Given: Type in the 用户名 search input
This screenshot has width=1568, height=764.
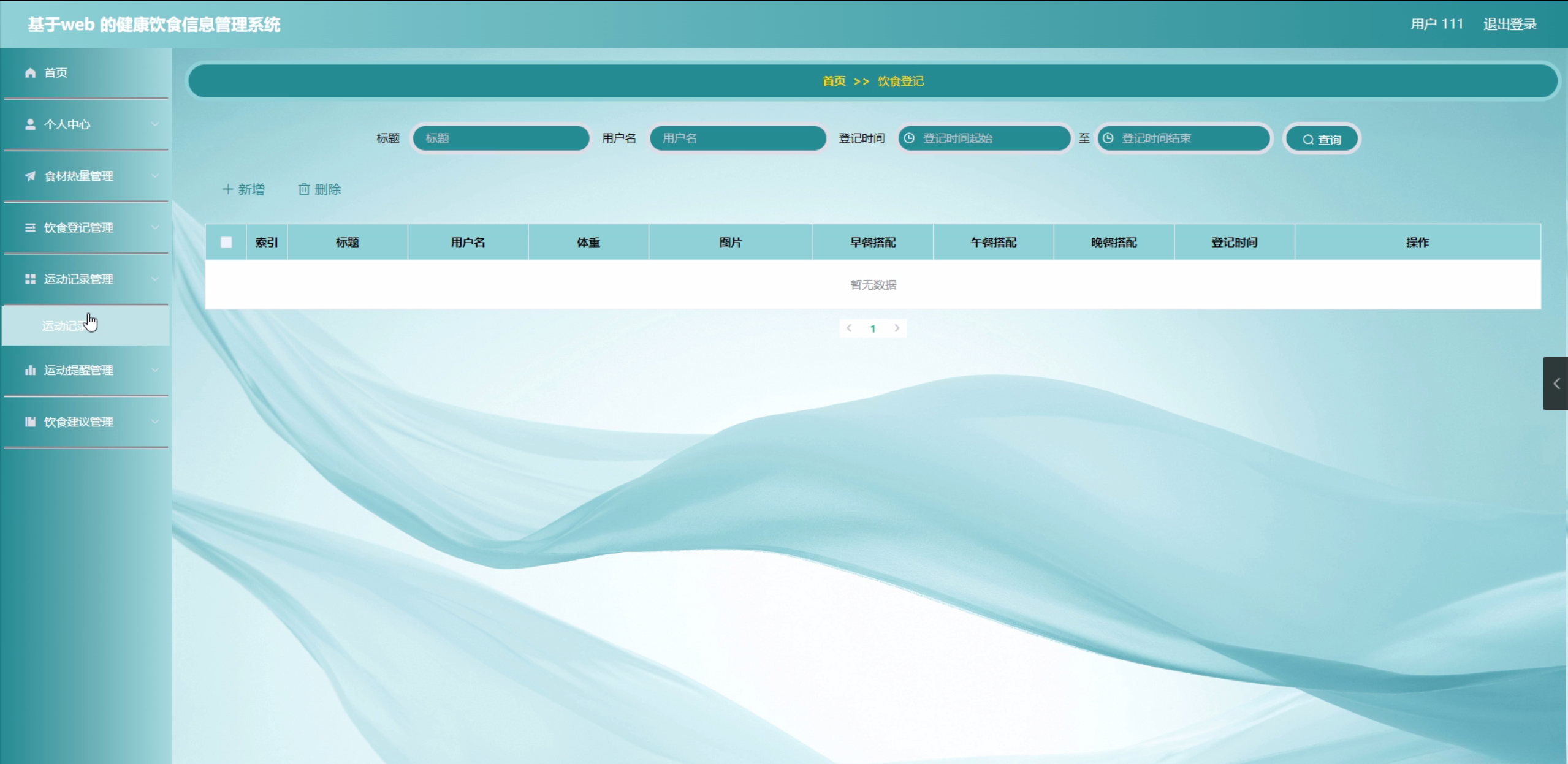Looking at the screenshot, I should (737, 138).
